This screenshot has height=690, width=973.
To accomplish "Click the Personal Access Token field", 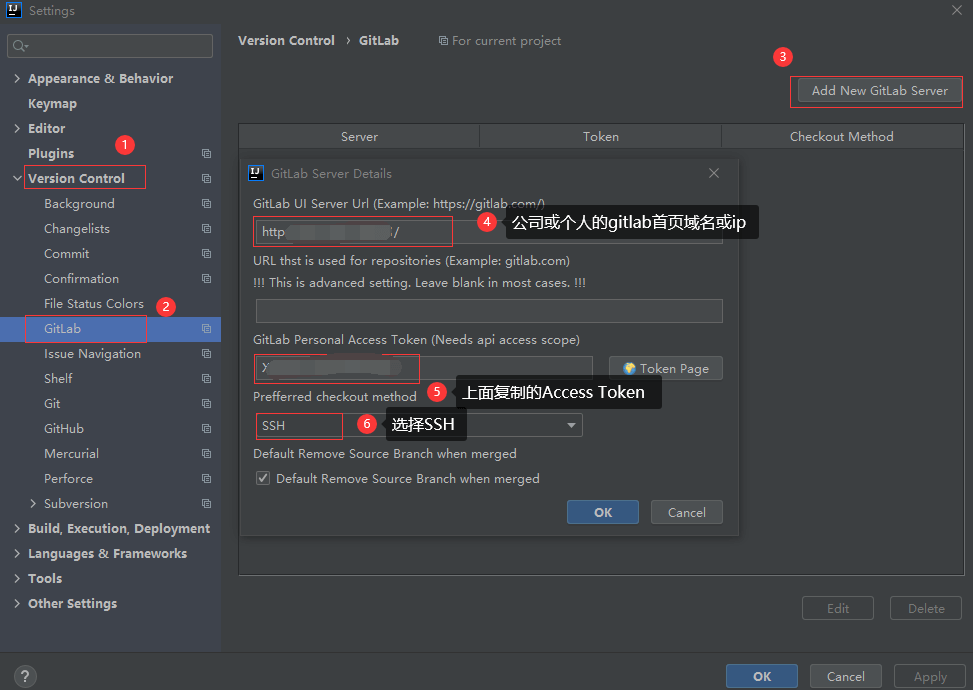I will (x=424, y=368).
